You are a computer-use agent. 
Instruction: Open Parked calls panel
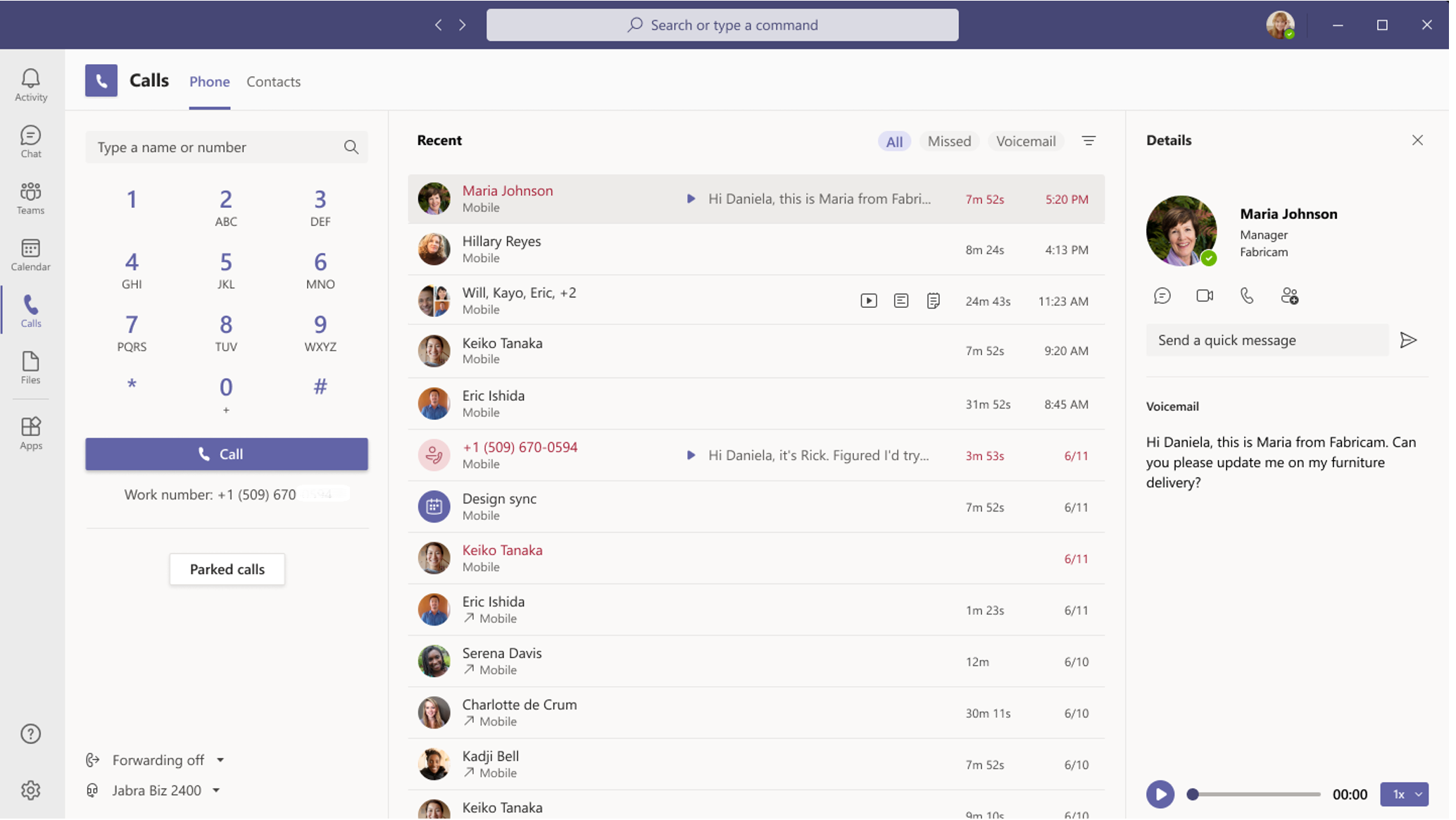tap(226, 568)
